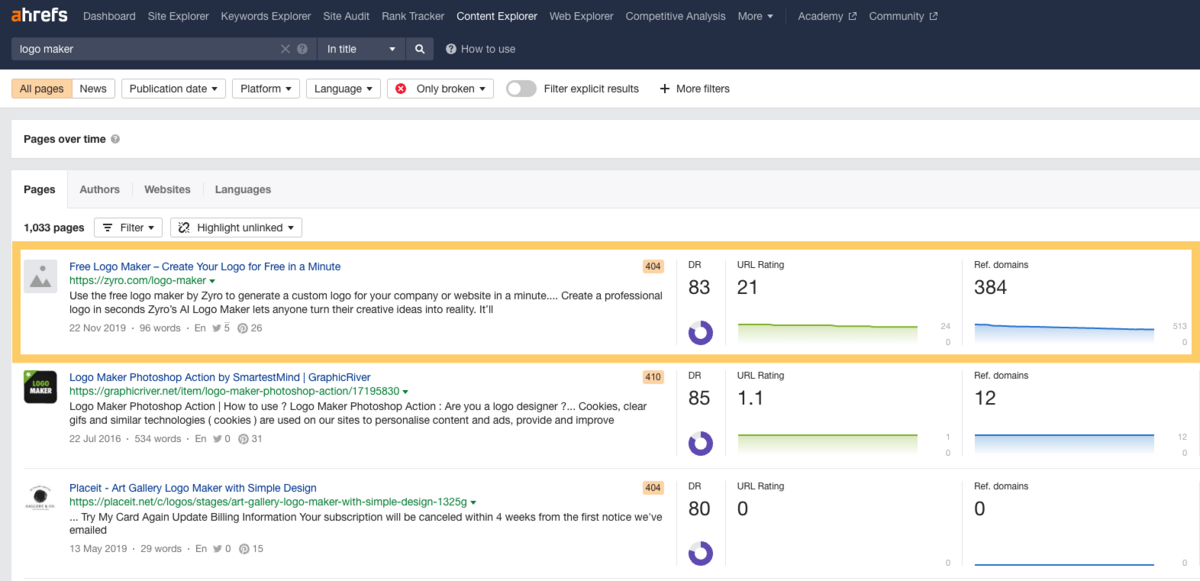Image resolution: width=1200 pixels, height=581 pixels.
Task: Open Keywords Explorer in the top menu
Action: pyautogui.click(x=266, y=16)
